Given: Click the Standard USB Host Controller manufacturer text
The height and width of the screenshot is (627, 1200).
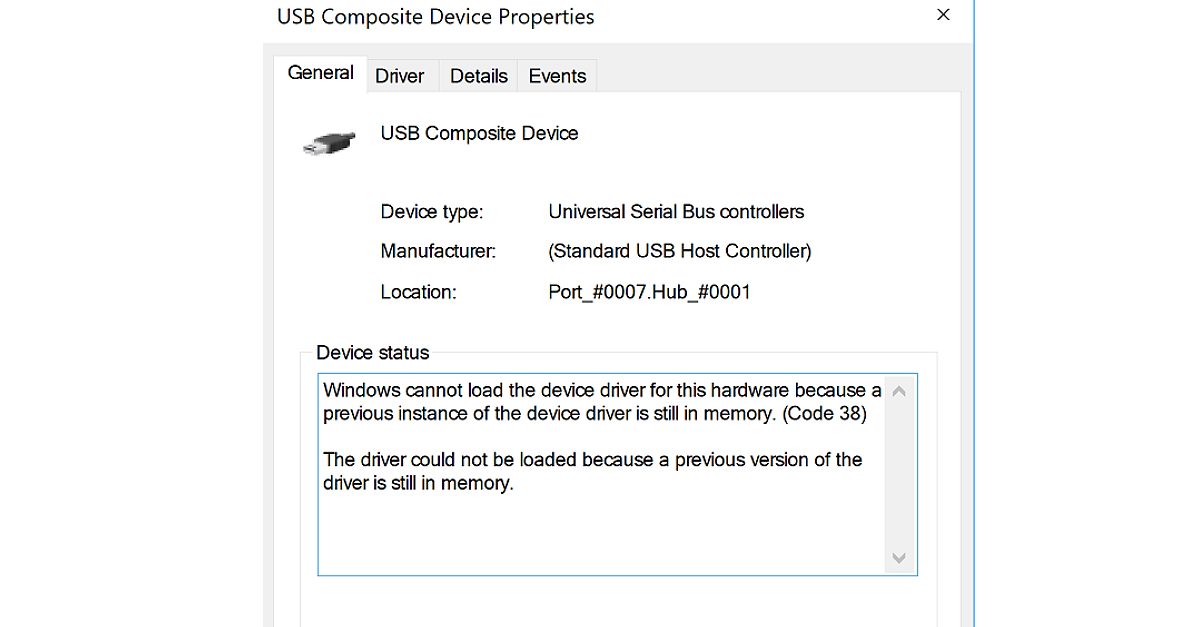Looking at the screenshot, I should [678, 251].
